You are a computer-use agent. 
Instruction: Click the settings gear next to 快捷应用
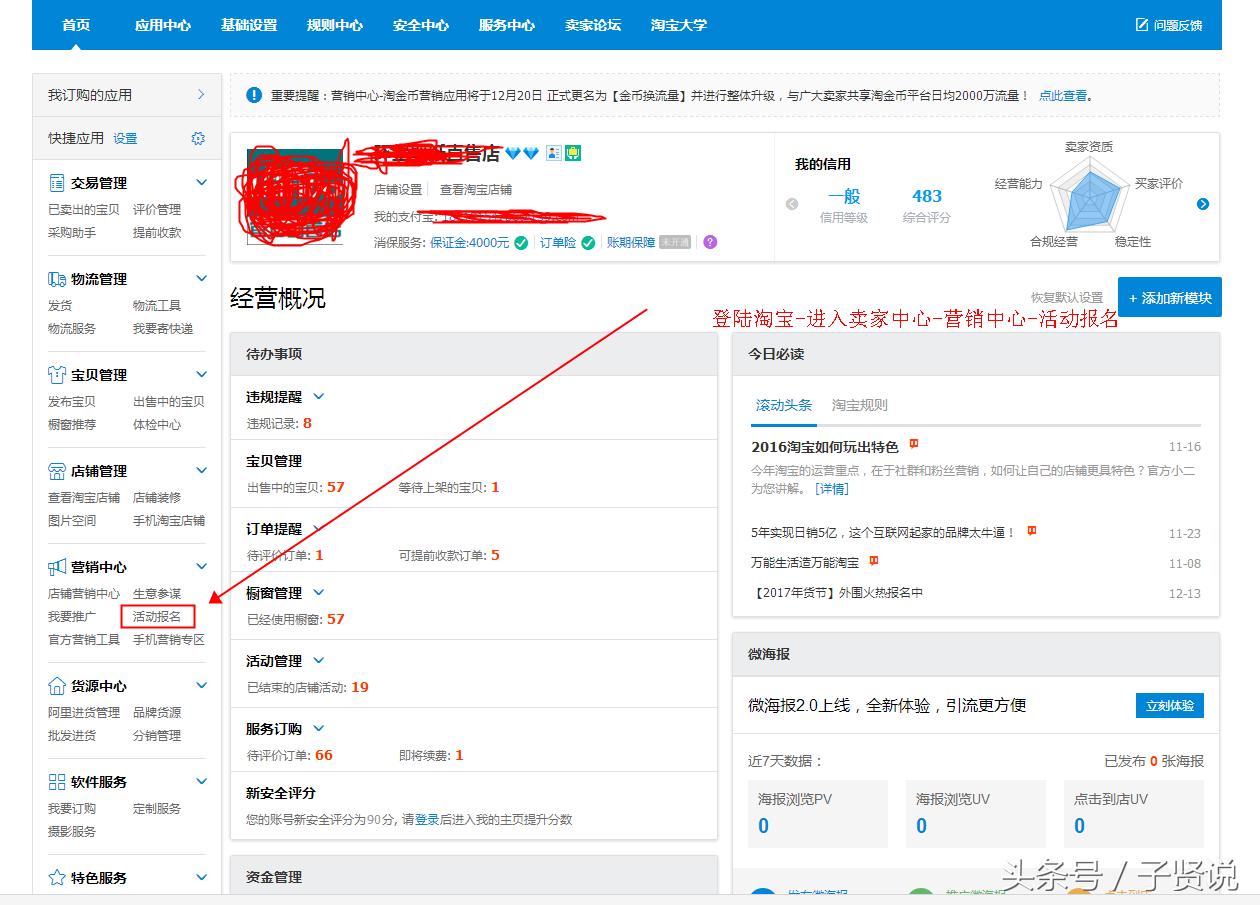tap(198, 139)
